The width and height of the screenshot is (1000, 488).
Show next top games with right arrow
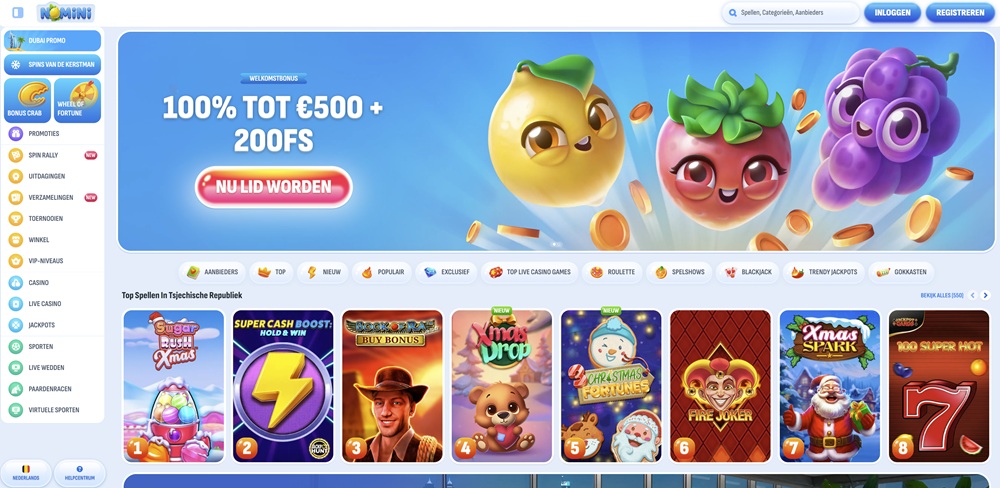pyautogui.click(x=985, y=295)
